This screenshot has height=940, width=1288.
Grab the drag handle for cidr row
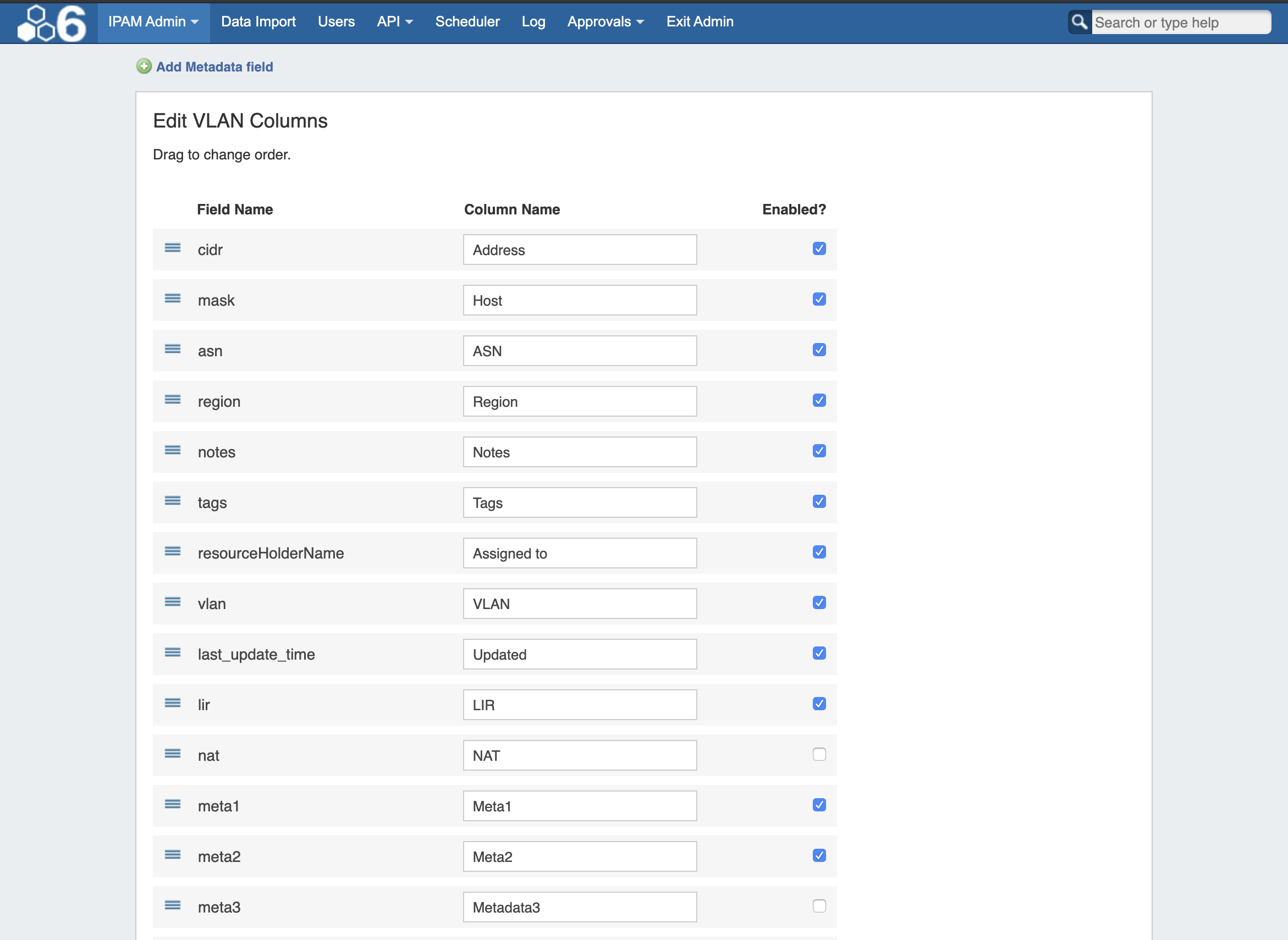pyautogui.click(x=173, y=248)
